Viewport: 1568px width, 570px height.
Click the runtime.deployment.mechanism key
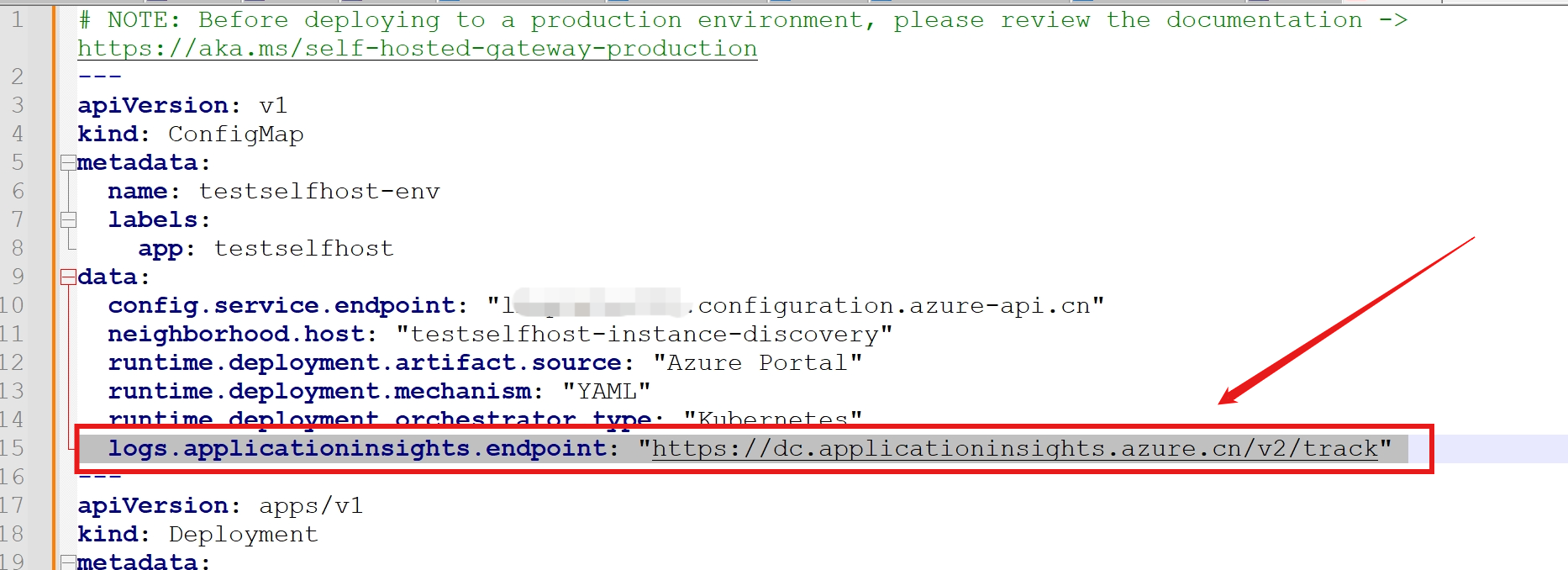(318, 392)
